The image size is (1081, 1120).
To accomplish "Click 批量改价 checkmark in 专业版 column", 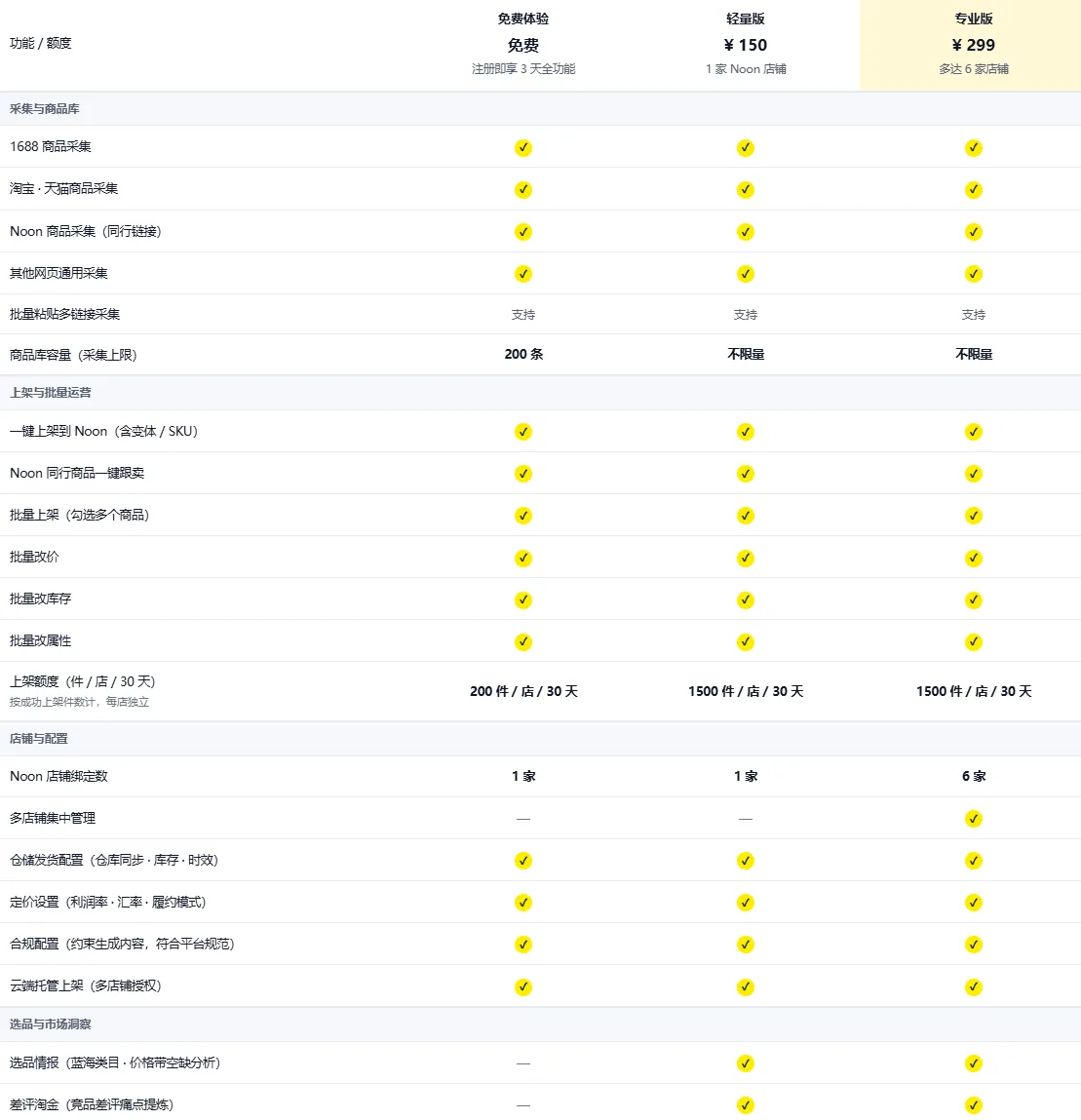I will [x=973, y=559].
